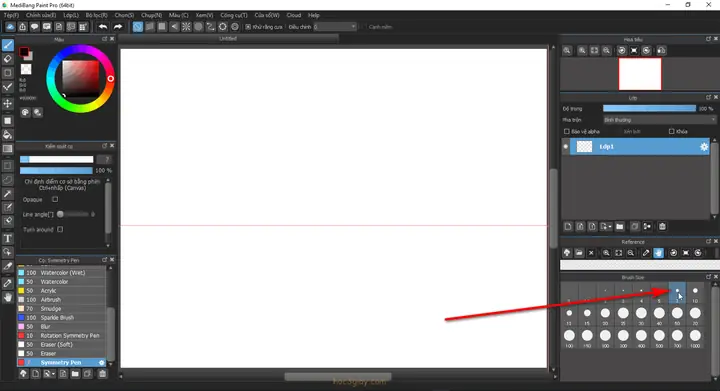Screen dimensions: 720x391
Task: Select the Rotation Symmetry Pen brush
Action: (62, 335)
